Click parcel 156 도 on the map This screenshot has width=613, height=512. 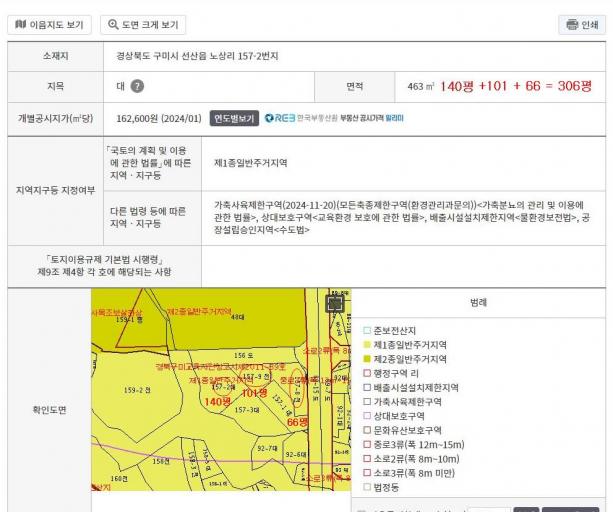244,355
